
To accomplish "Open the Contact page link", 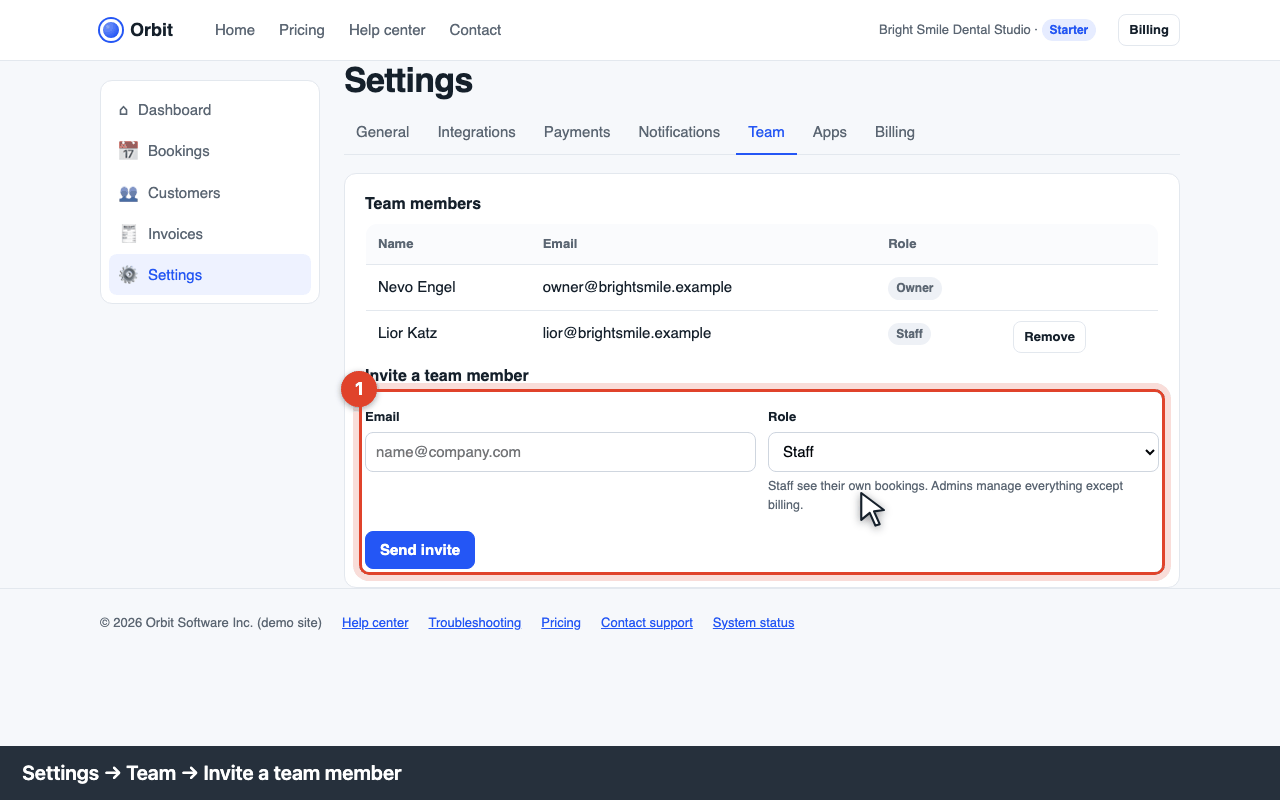I will pyautogui.click(x=475, y=30).
